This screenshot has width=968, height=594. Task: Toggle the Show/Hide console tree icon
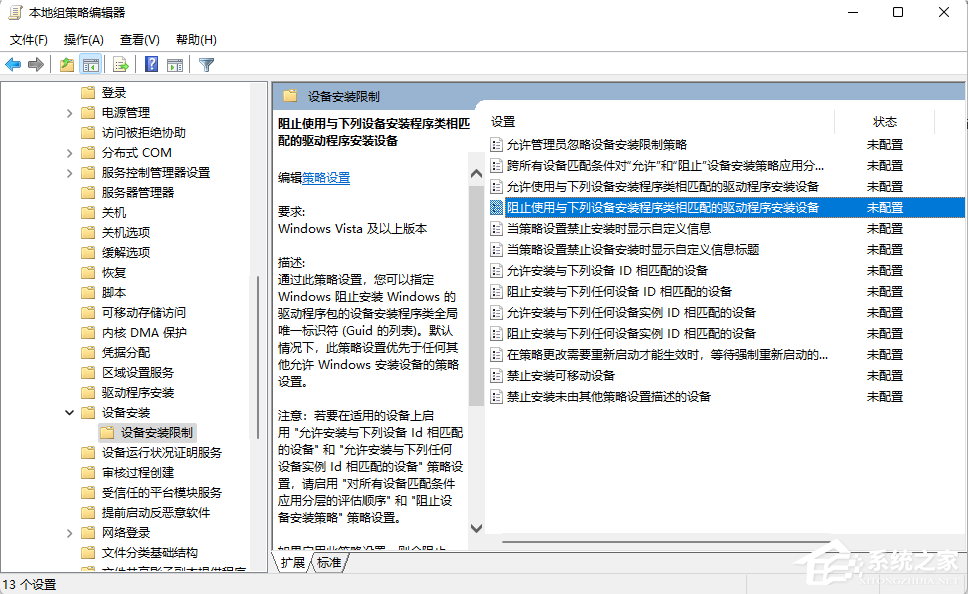click(x=90, y=64)
